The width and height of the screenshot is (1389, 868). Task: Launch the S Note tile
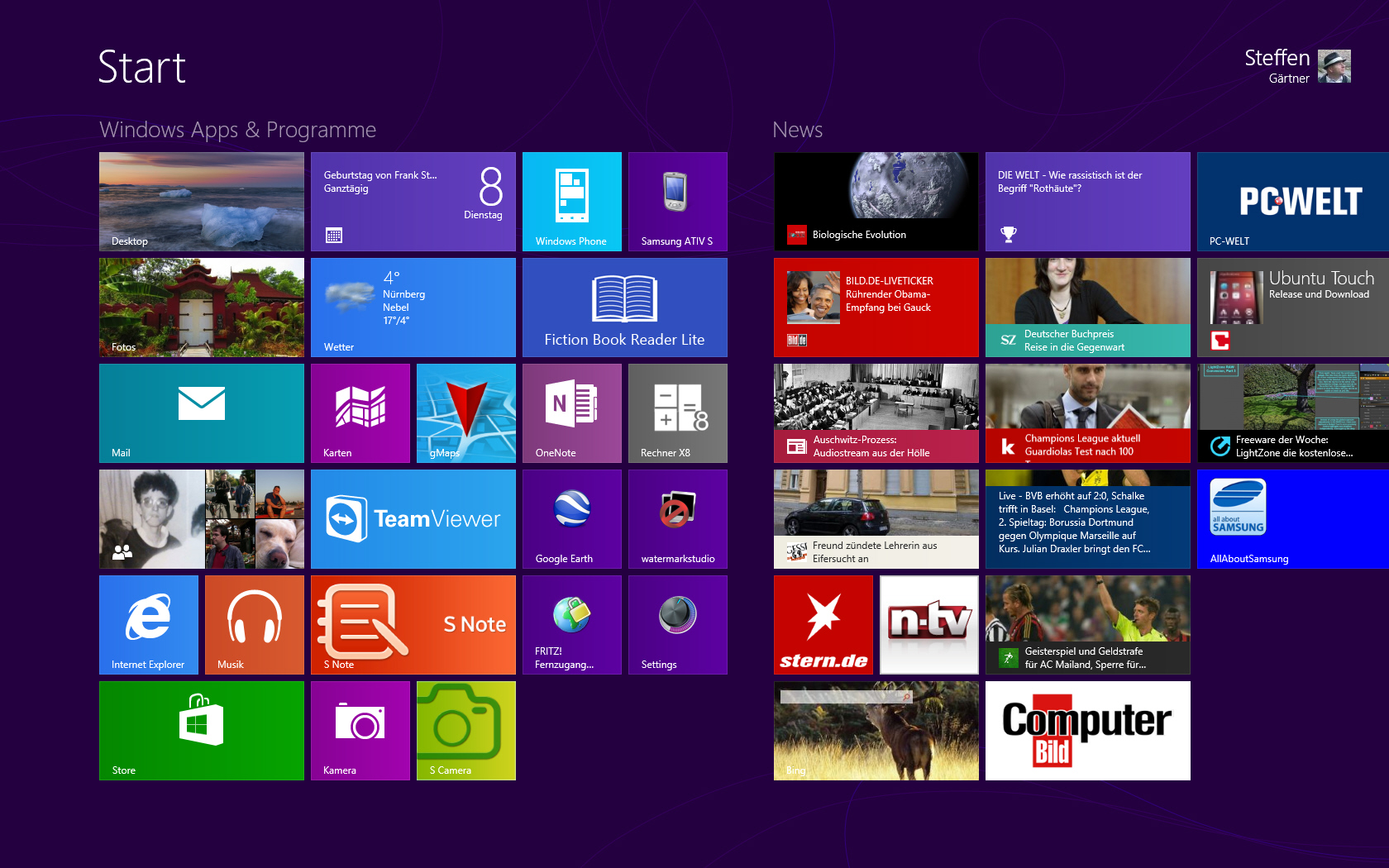(x=413, y=625)
